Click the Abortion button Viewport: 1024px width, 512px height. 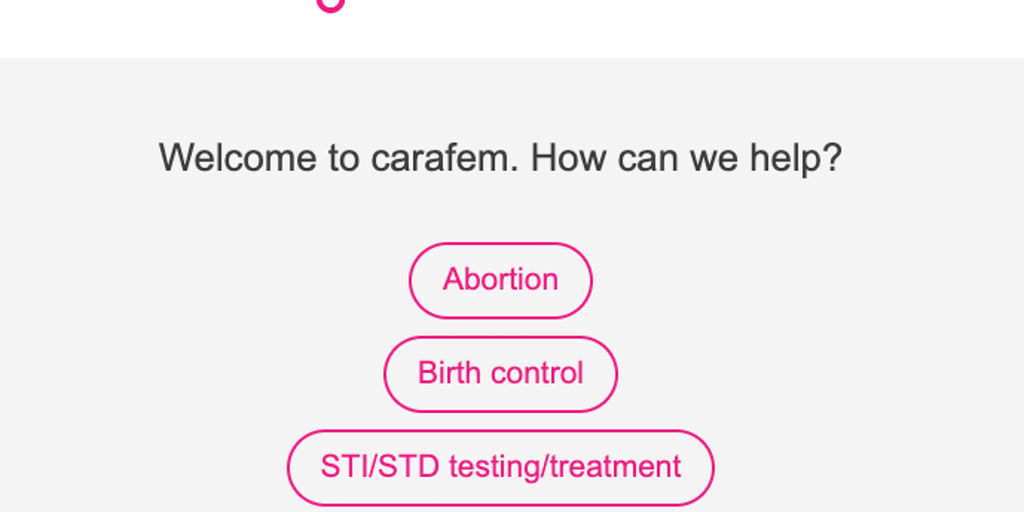pyautogui.click(x=500, y=280)
